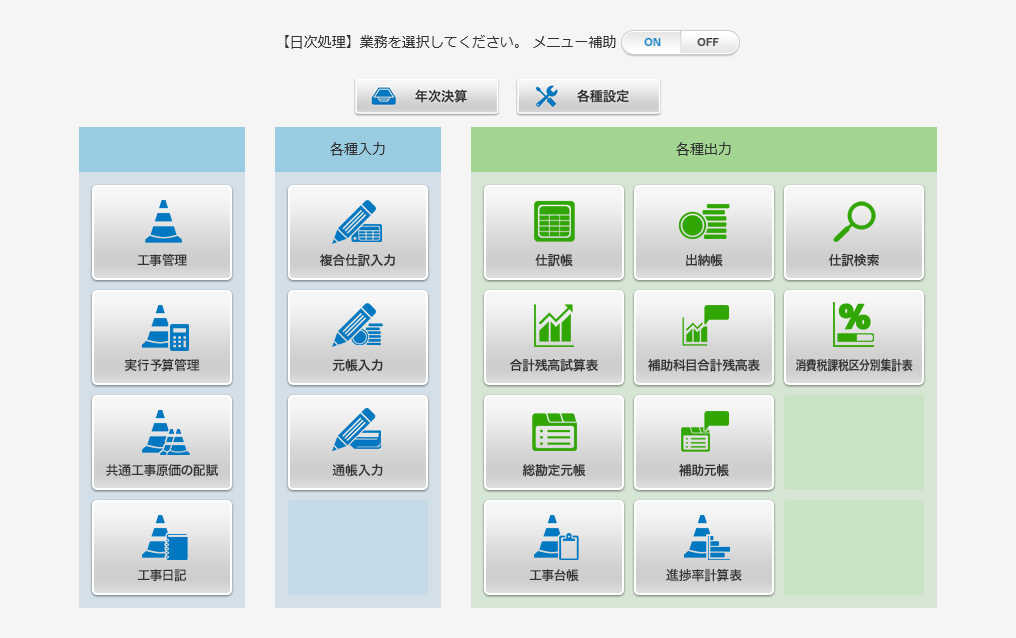Open the 元帳入力 pencil icon
This screenshot has height=638, width=1016.
click(x=358, y=337)
